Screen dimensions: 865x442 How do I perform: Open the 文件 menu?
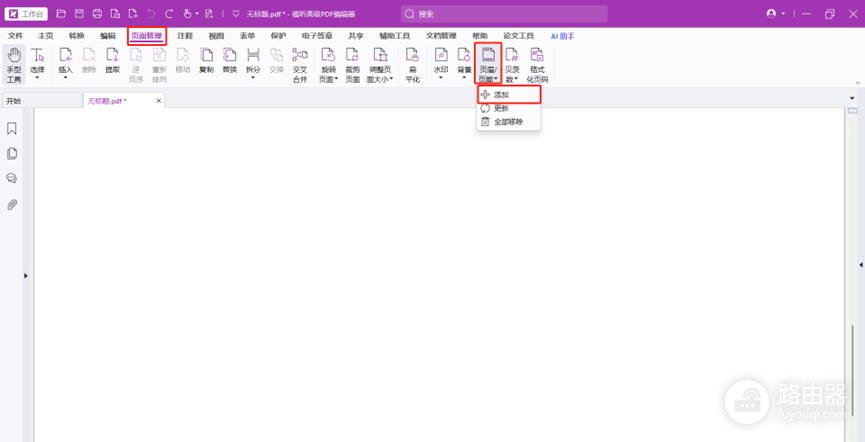(x=15, y=36)
